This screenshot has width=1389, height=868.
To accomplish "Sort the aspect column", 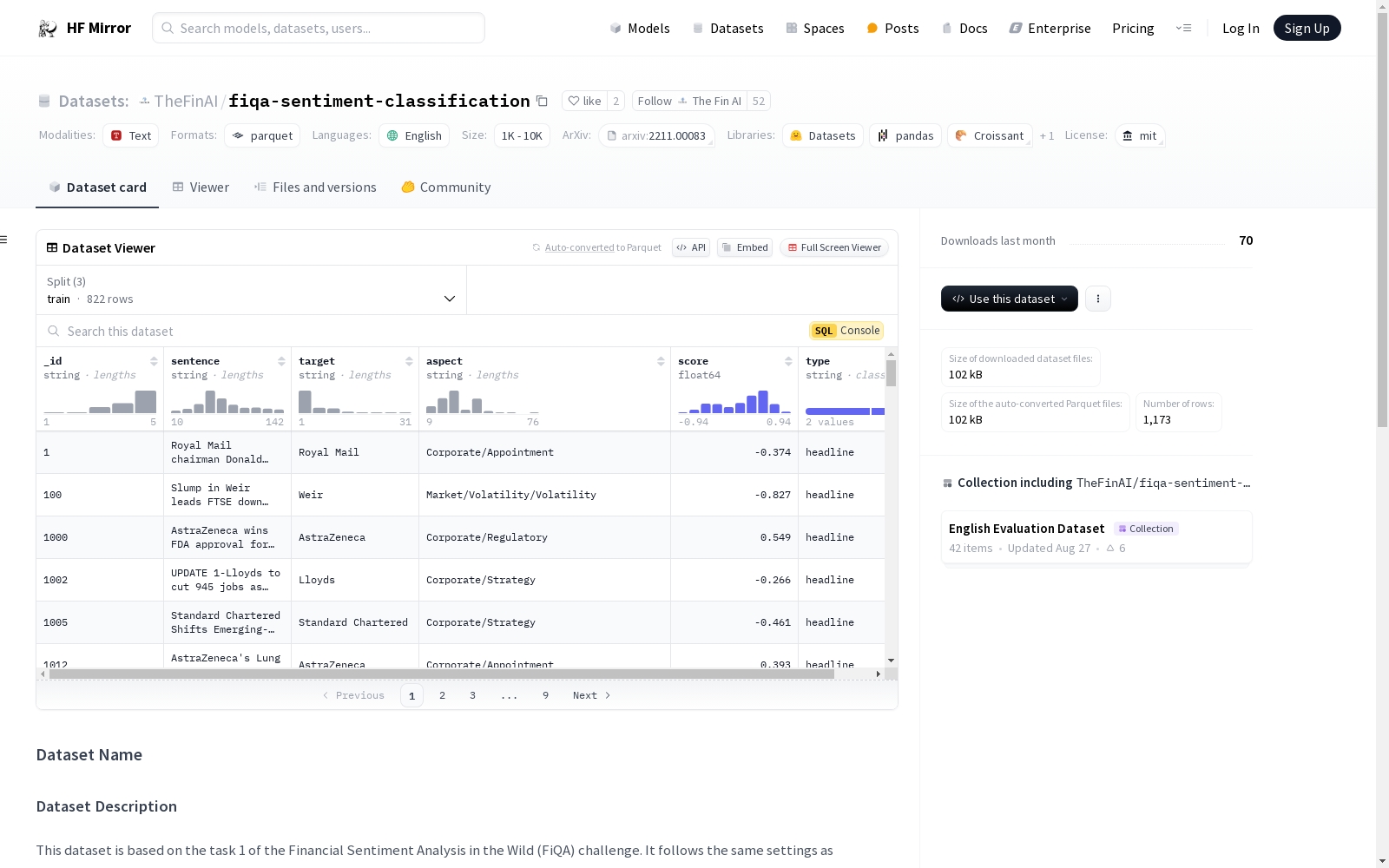I will (x=661, y=361).
